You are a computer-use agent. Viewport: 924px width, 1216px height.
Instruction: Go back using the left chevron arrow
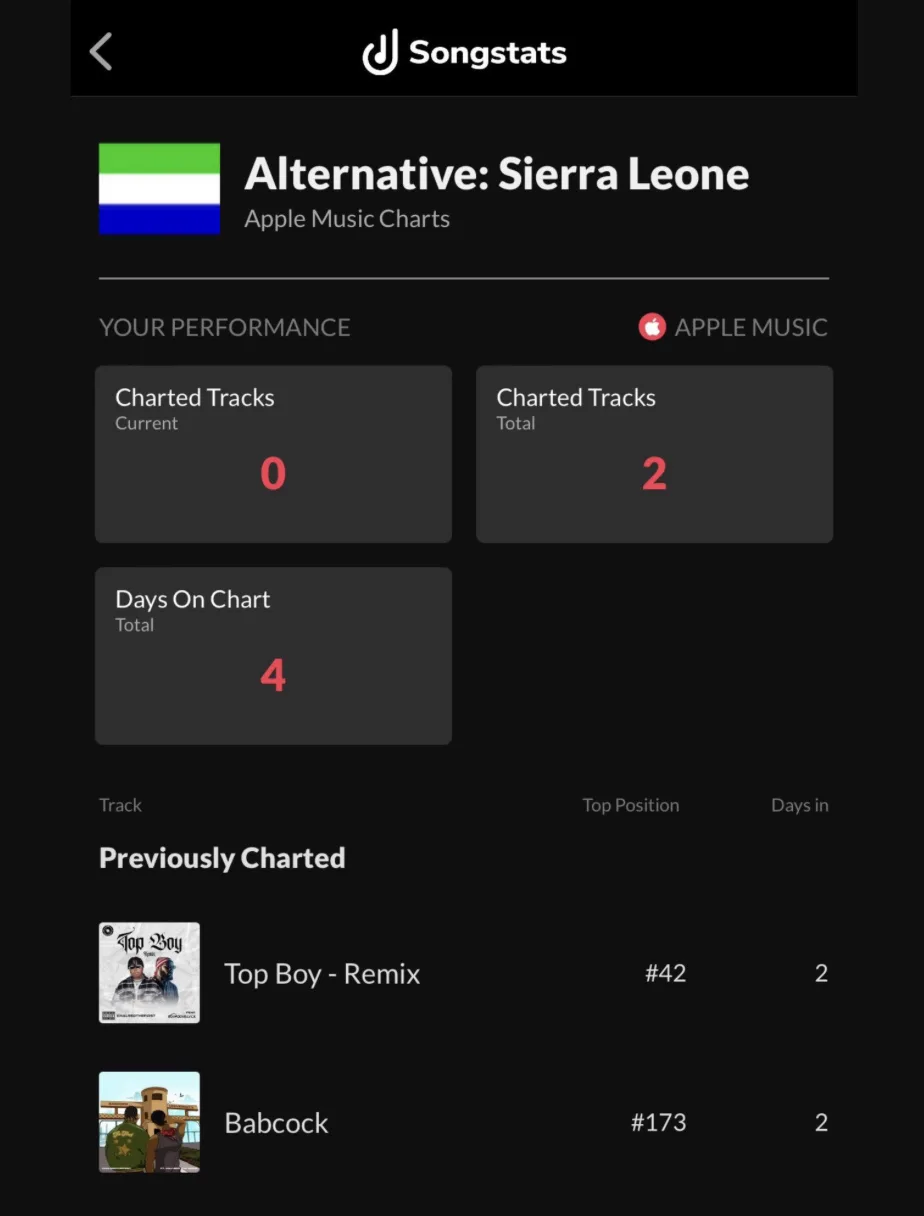(x=101, y=52)
